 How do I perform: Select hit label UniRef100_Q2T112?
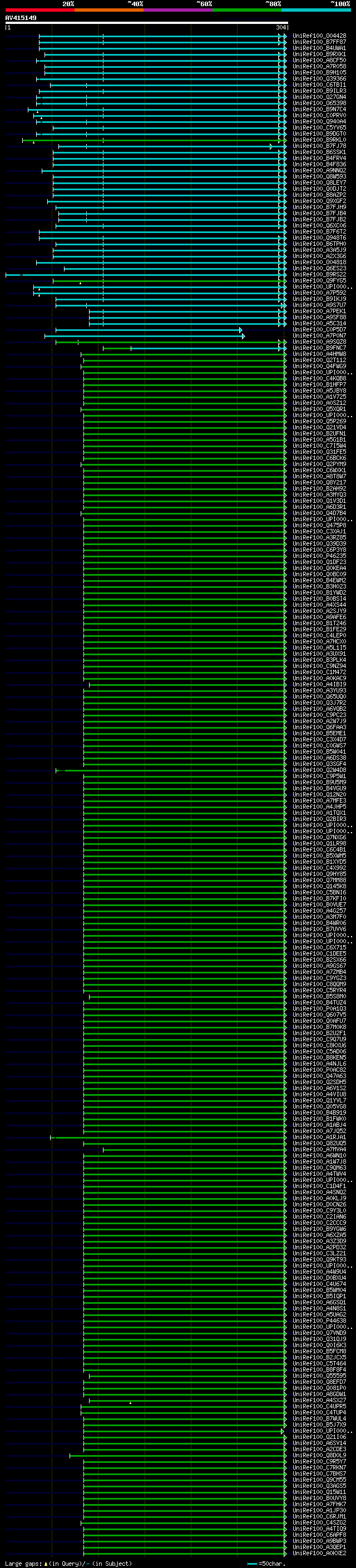(x=319, y=360)
